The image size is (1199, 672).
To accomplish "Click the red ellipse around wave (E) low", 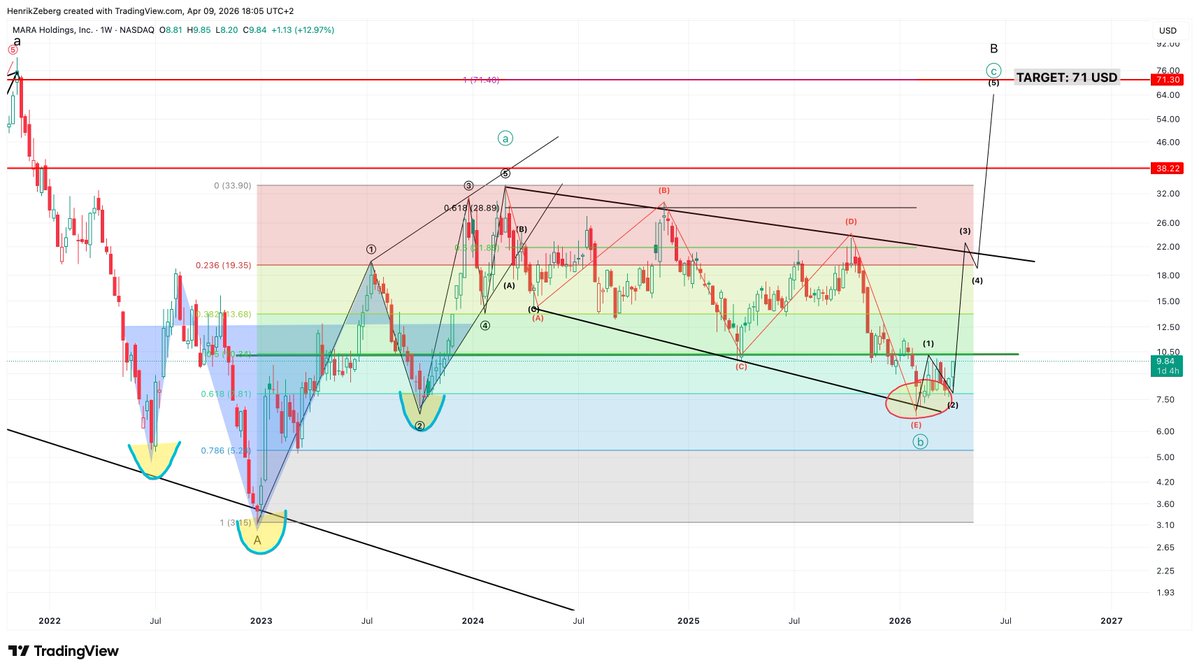I will click(920, 400).
